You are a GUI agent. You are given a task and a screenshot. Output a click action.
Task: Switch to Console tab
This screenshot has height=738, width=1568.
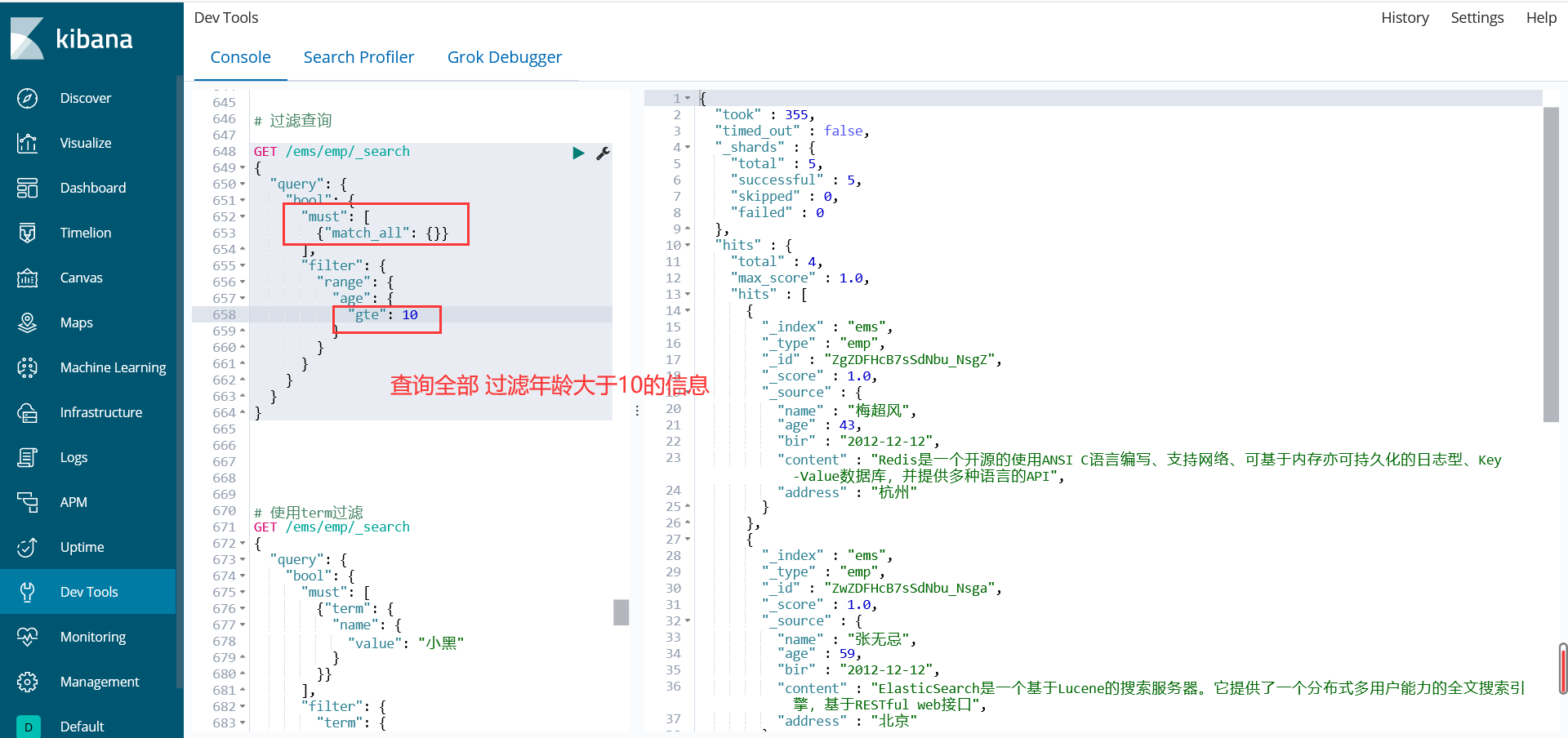[x=240, y=57]
